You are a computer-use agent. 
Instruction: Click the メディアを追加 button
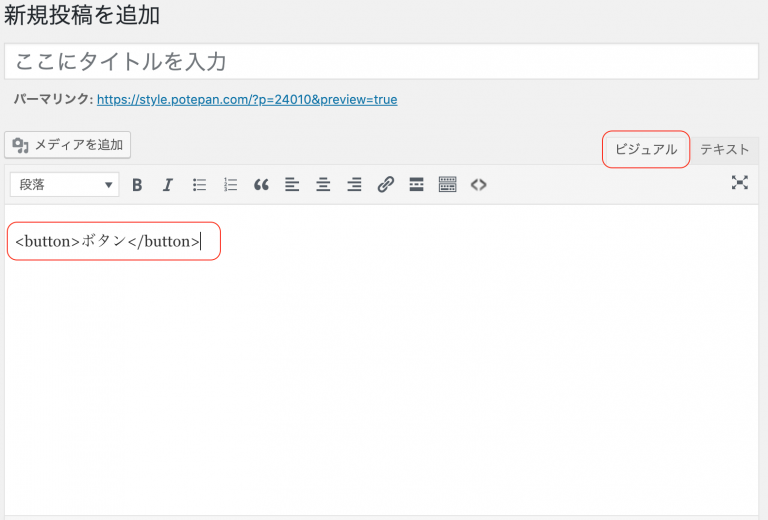[x=68, y=145]
